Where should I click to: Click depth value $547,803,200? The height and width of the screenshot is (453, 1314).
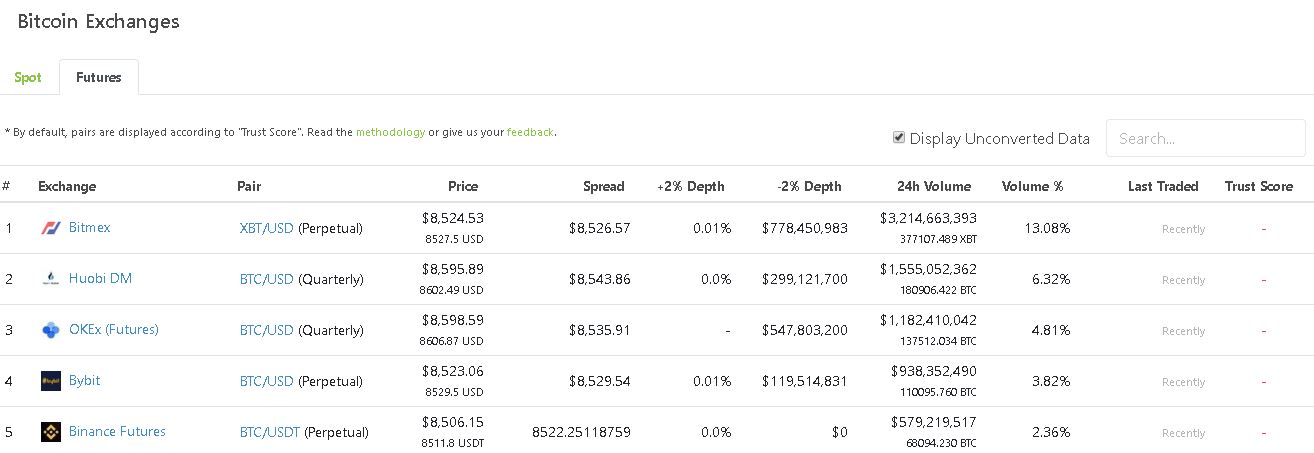coord(805,330)
